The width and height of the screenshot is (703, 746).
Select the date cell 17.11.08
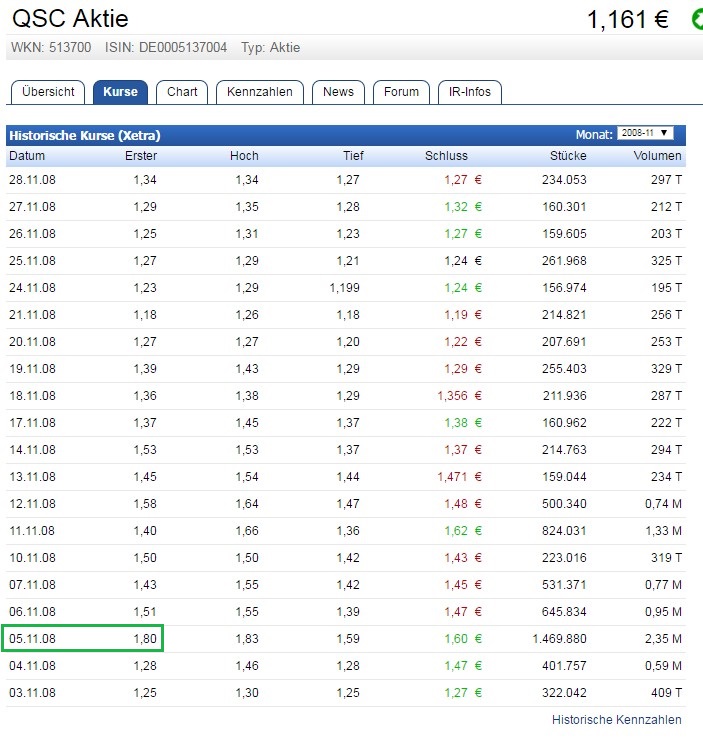[x=32, y=423]
